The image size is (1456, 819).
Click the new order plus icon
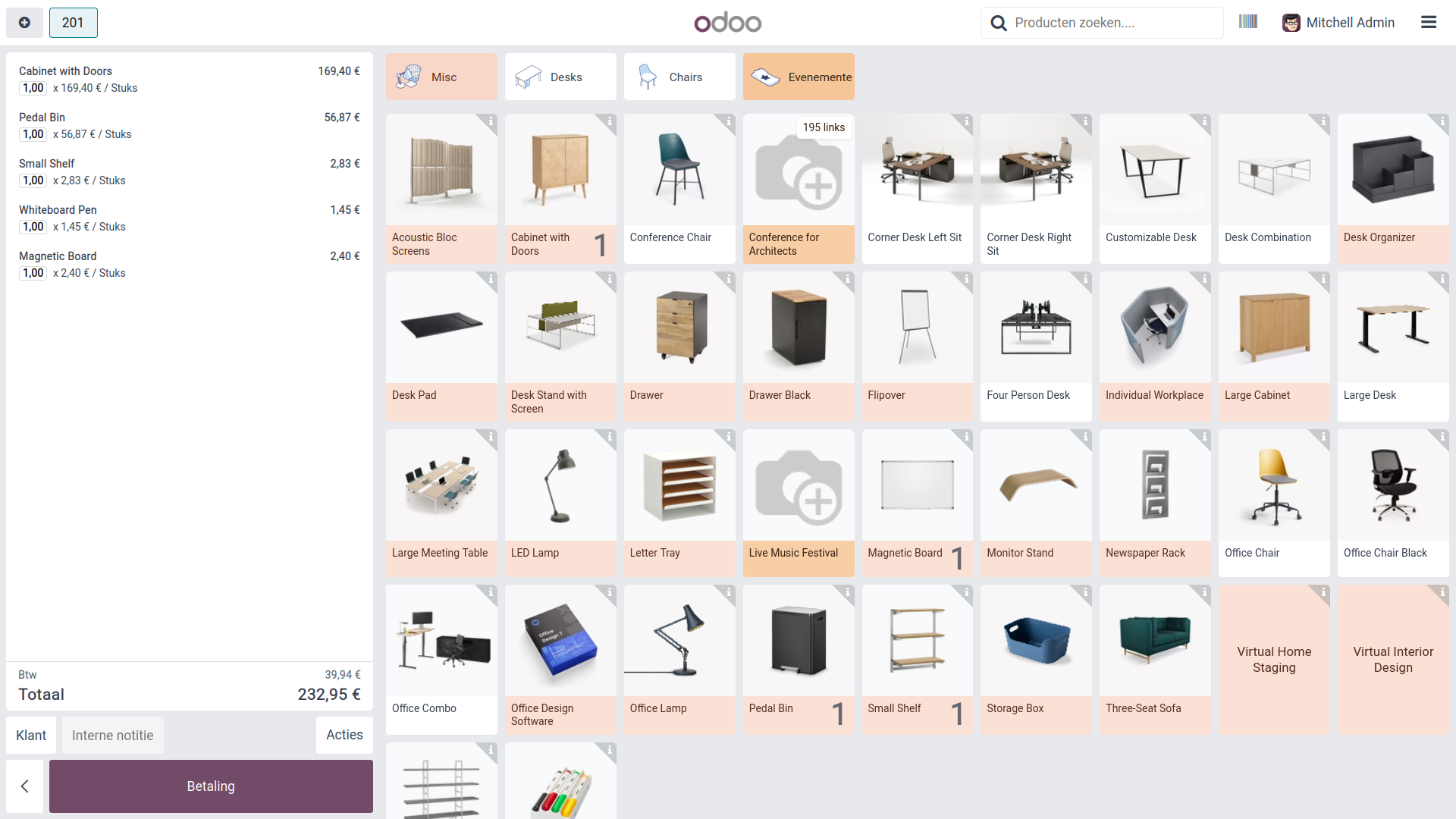(x=24, y=23)
